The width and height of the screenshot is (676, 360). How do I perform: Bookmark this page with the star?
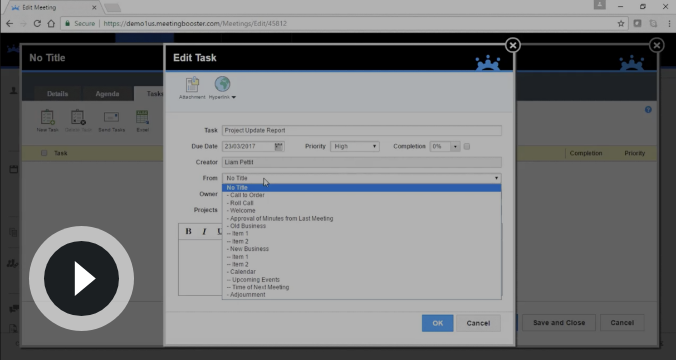[x=621, y=23]
